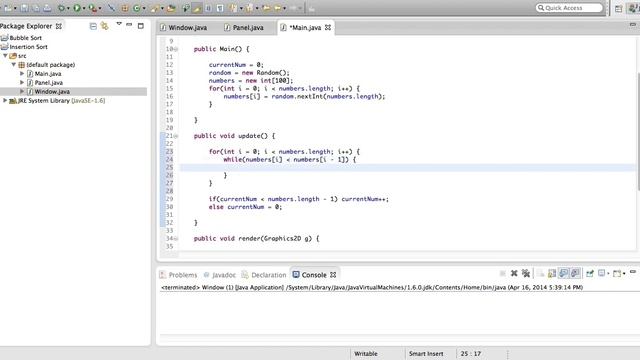Close the Console view tab
This screenshot has width=640, height=360.
coord(333,275)
